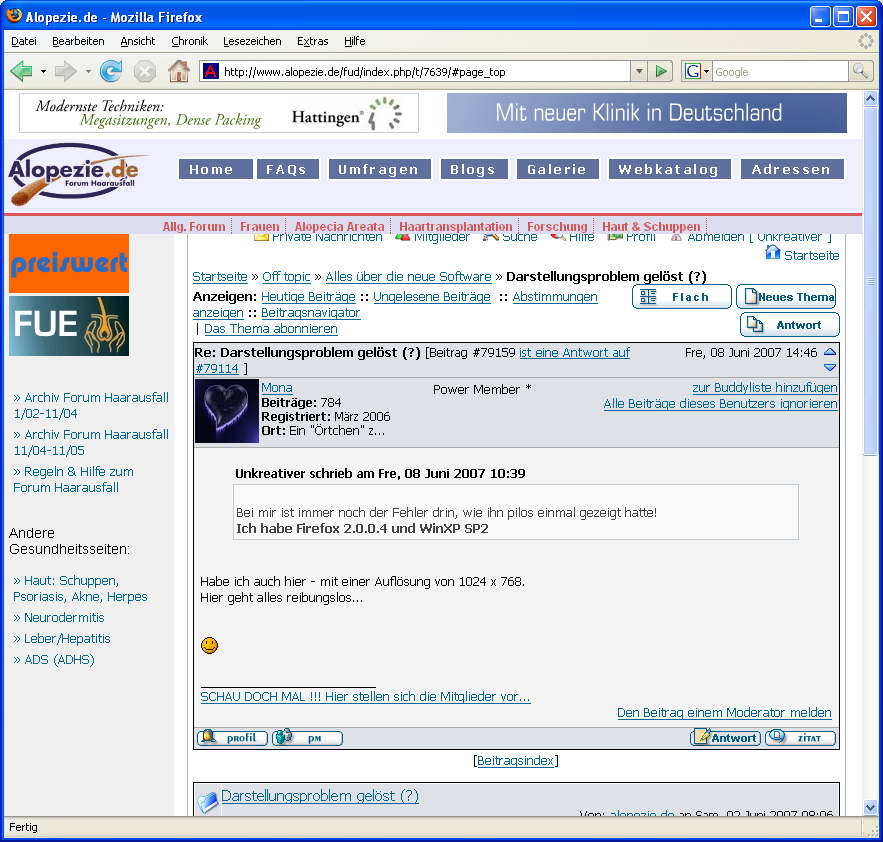This screenshot has height=842, width=883.
Task: Open the address bar history dropdown
Action: [639, 71]
